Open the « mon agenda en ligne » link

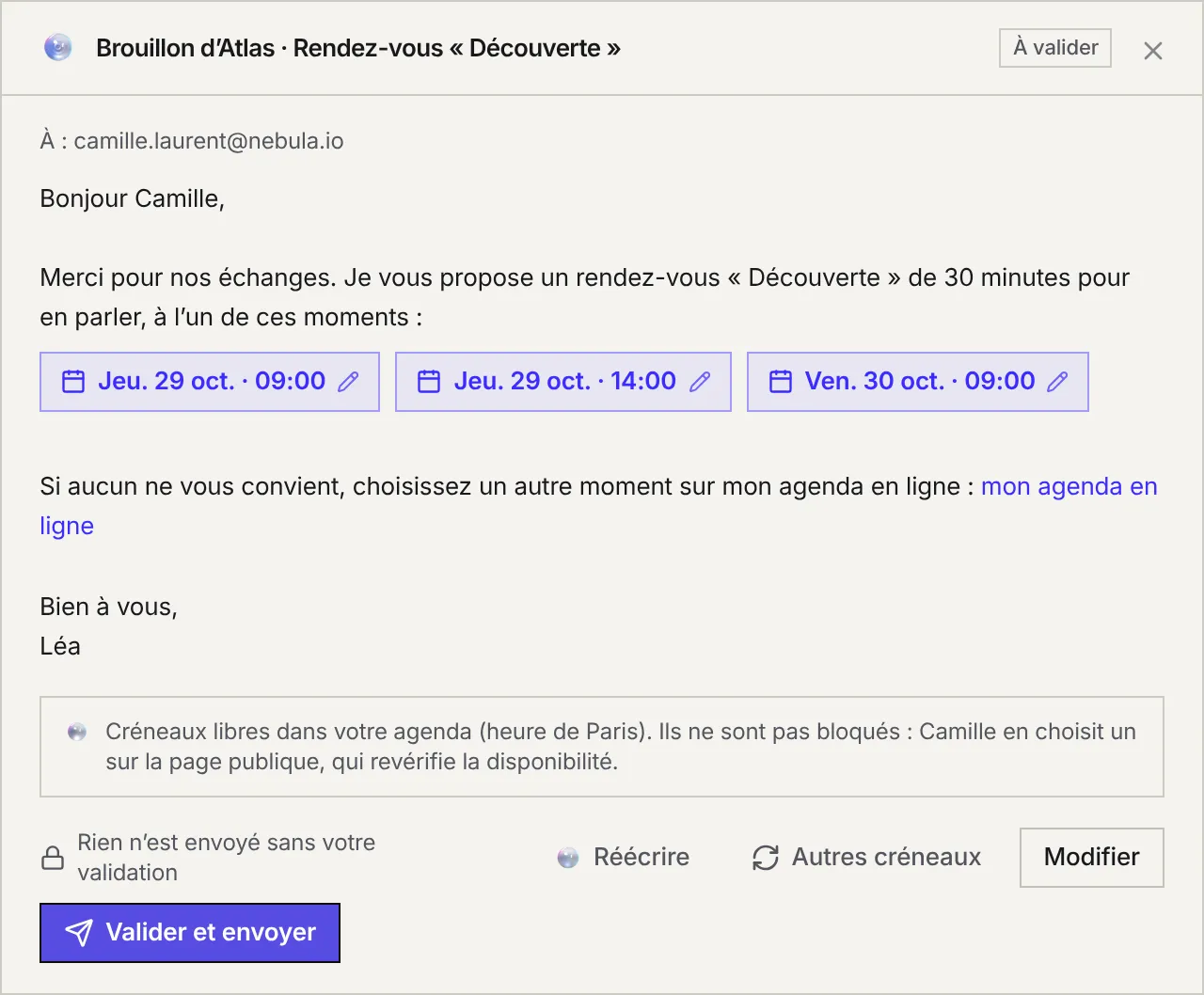pos(1069,487)
